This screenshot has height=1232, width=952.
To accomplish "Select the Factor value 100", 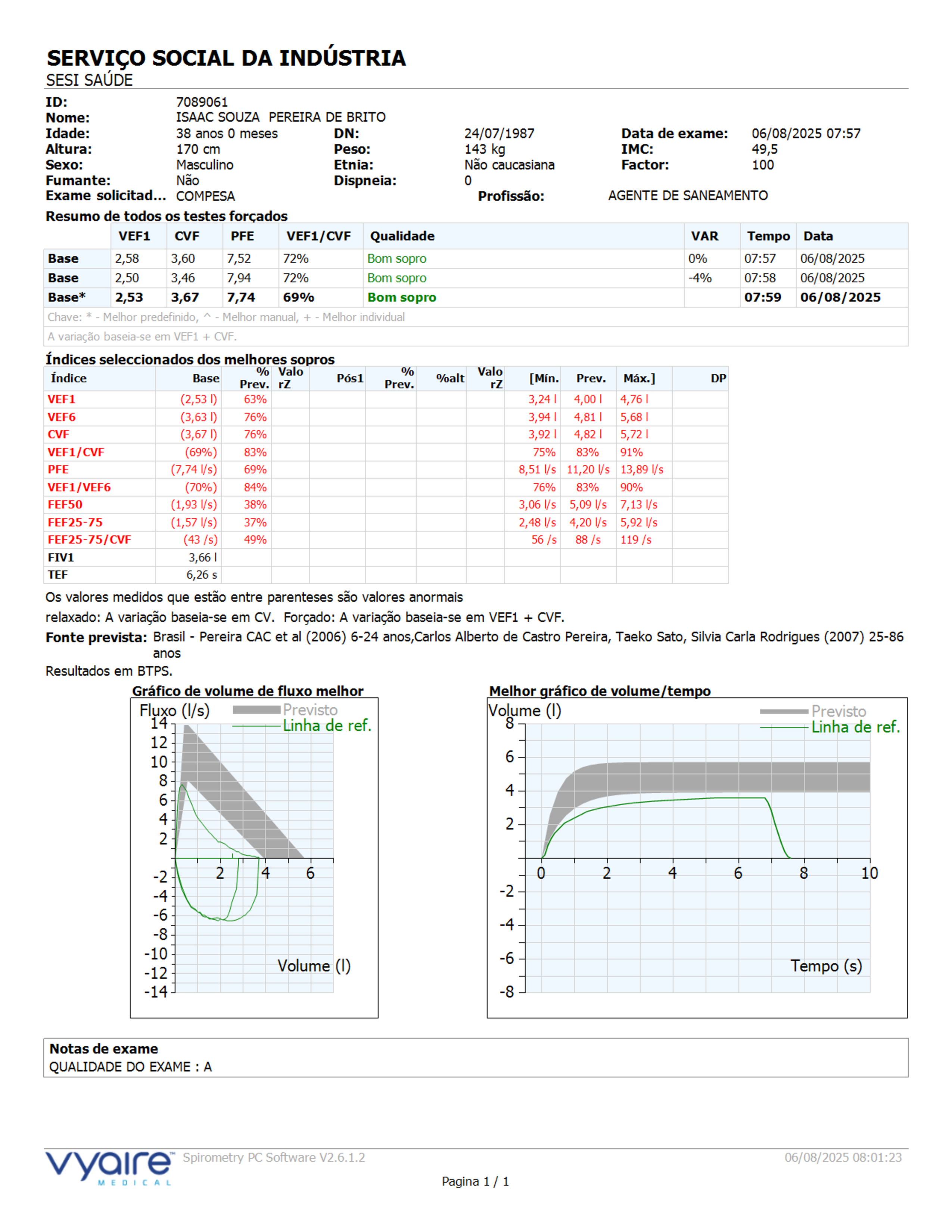I will tap(762, 165).
